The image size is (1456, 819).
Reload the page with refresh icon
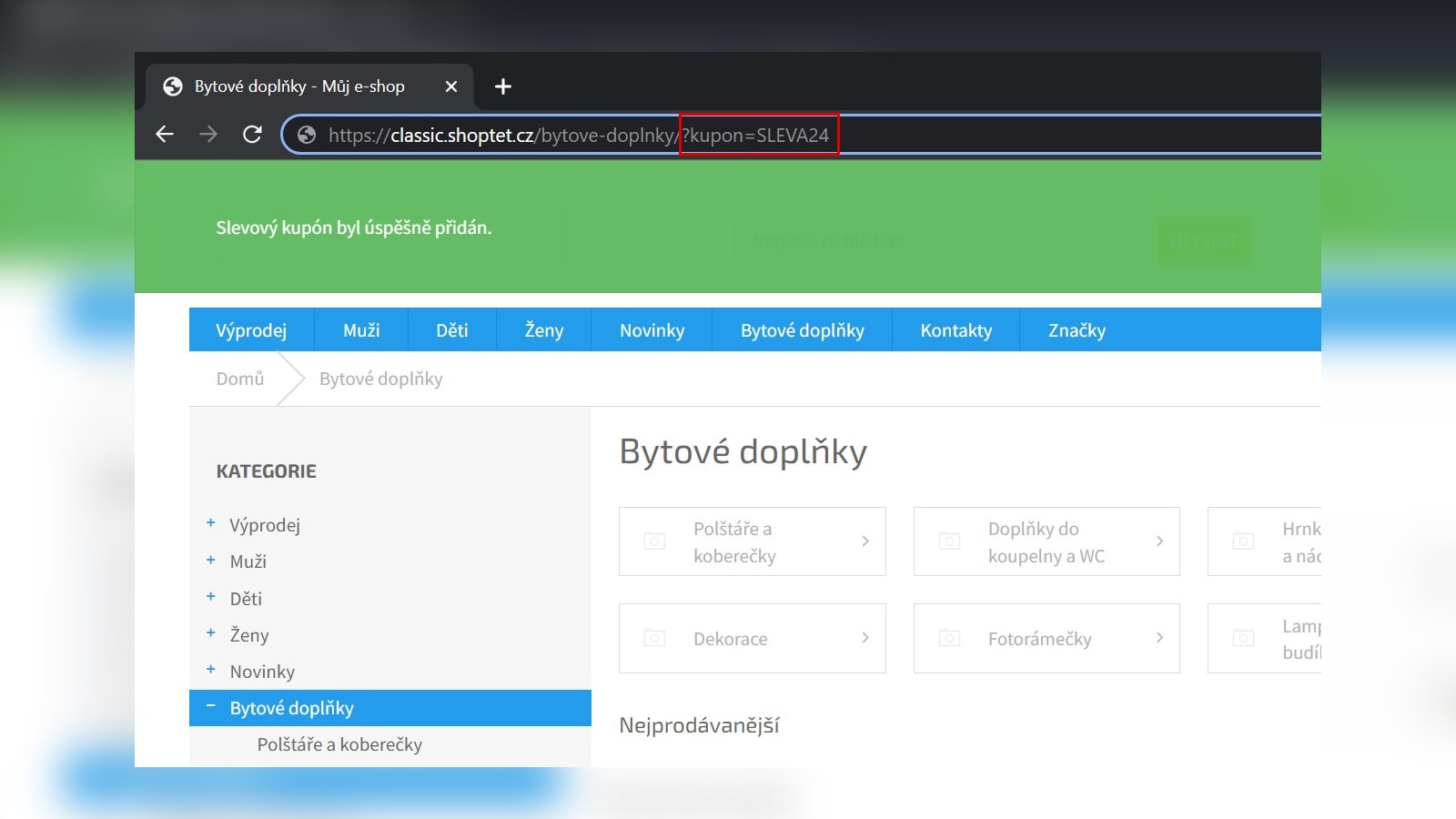252,135
